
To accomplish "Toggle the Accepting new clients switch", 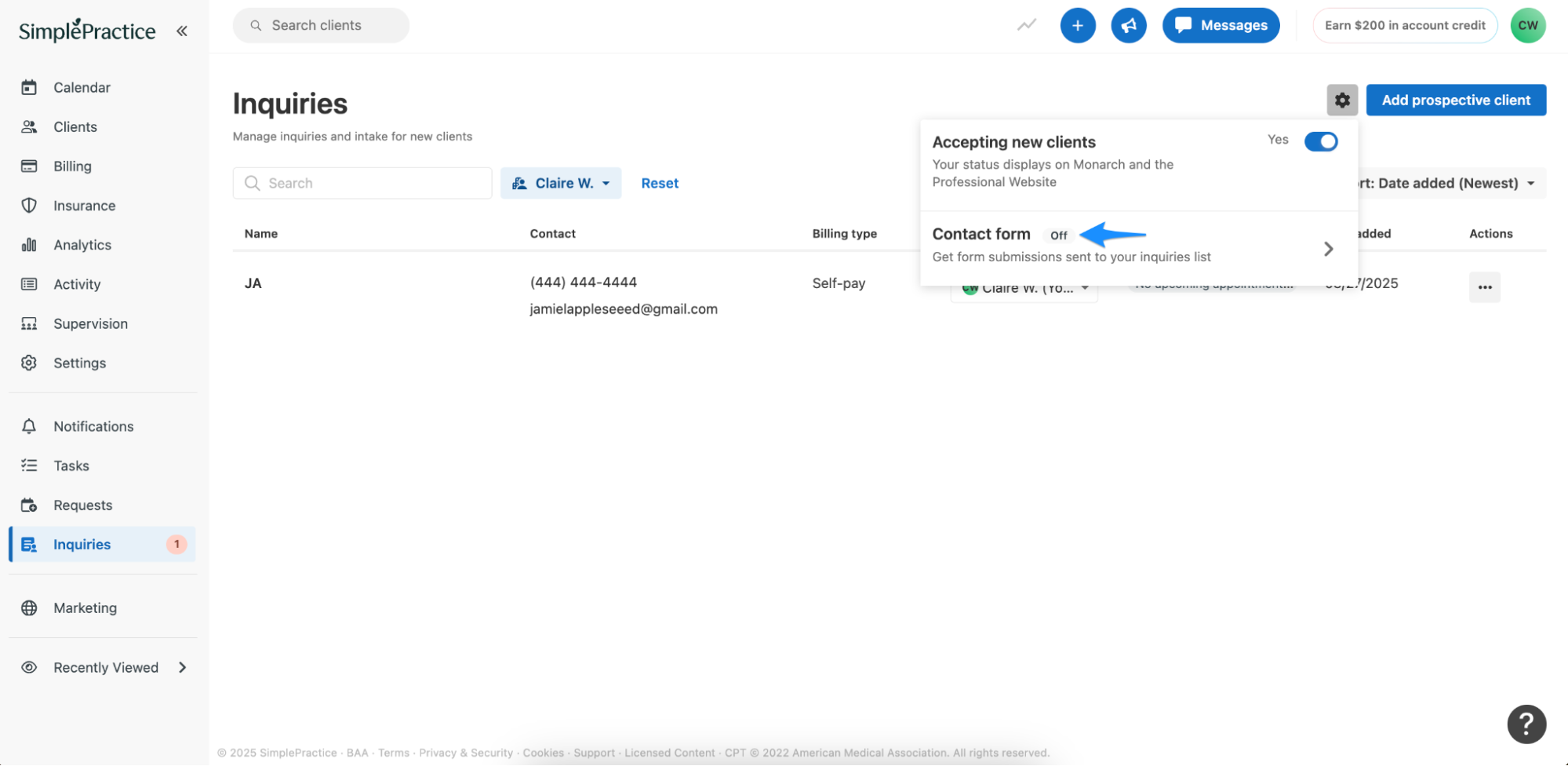I will click(1321, 141).
